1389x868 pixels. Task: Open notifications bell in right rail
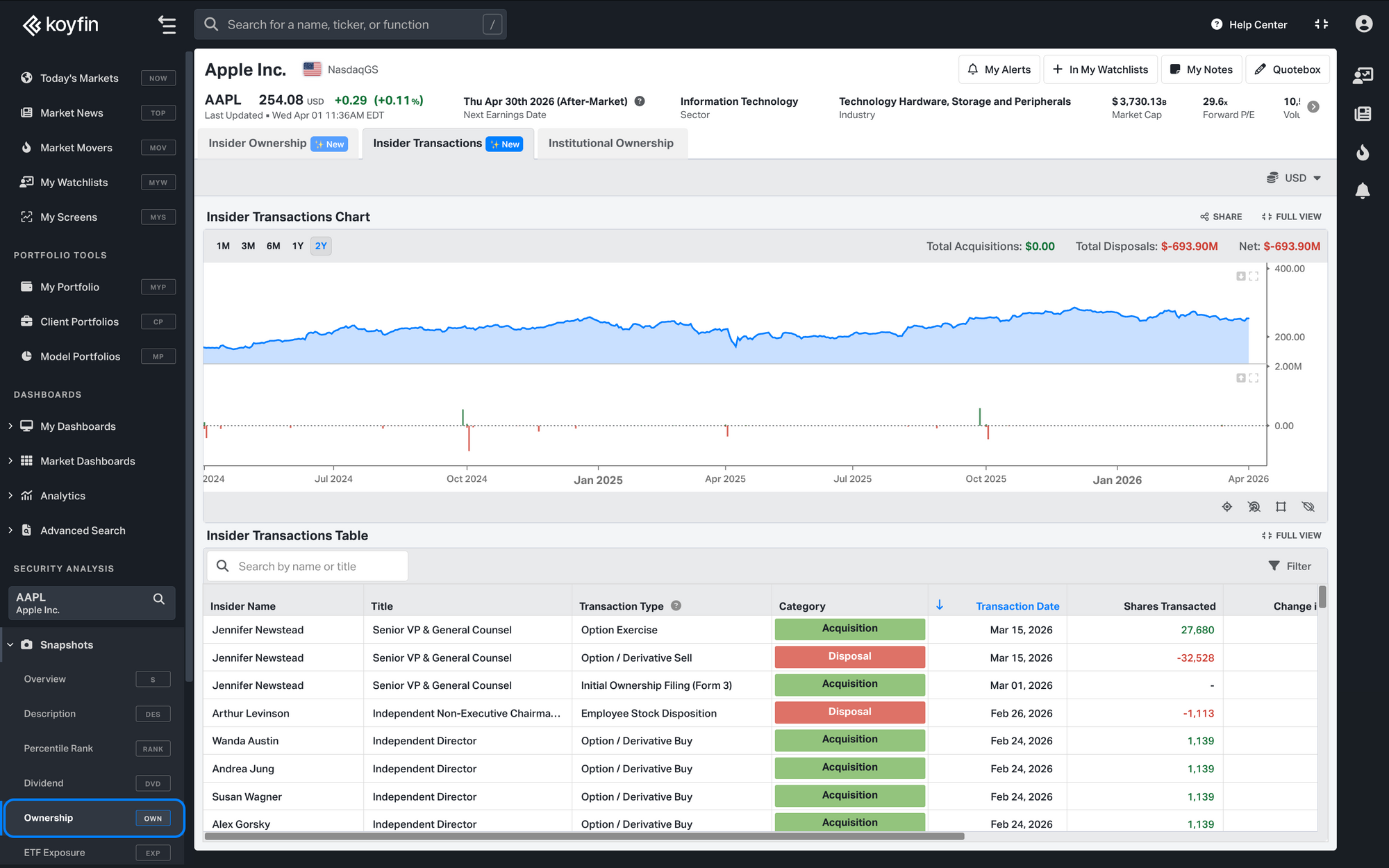[x=1363, y=190]
